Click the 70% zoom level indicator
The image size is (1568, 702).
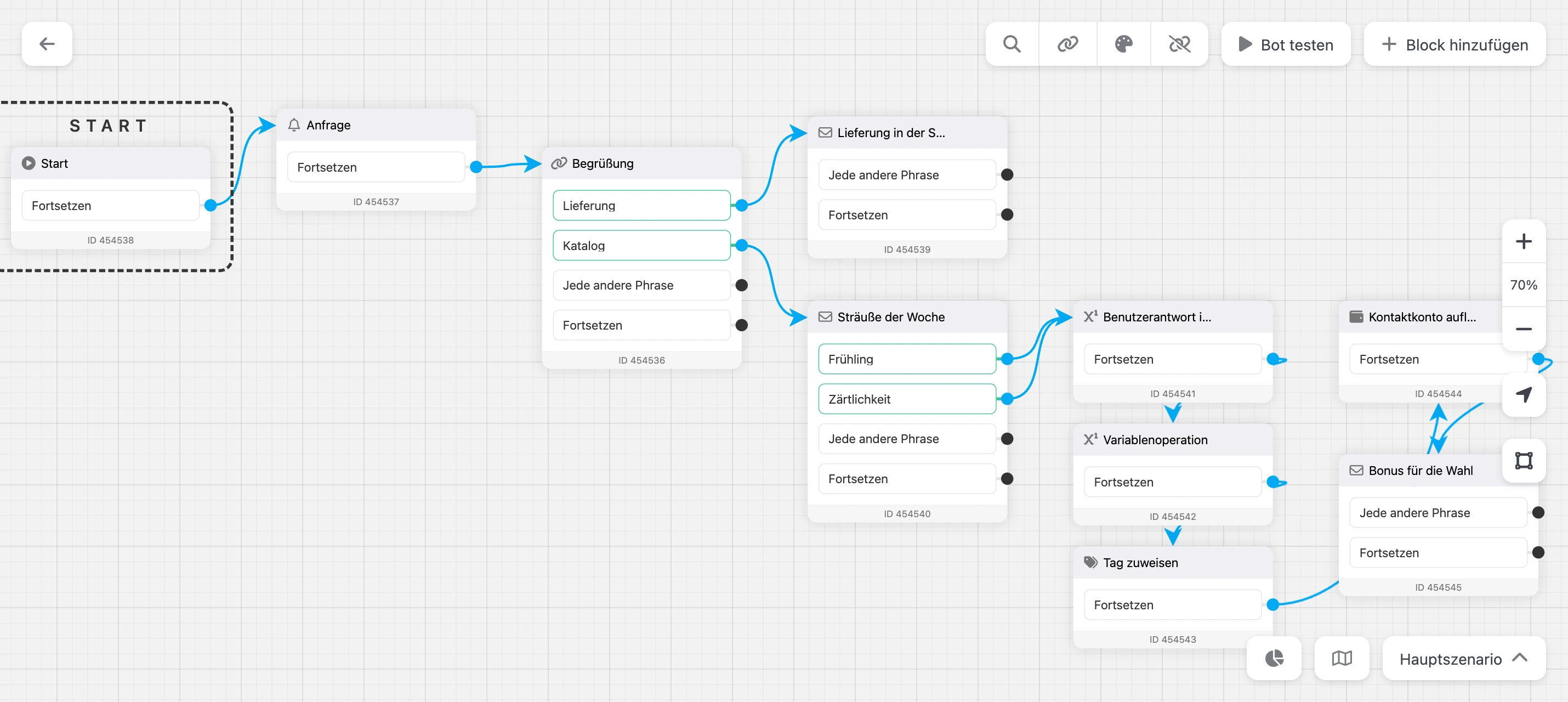[1524, 285]
